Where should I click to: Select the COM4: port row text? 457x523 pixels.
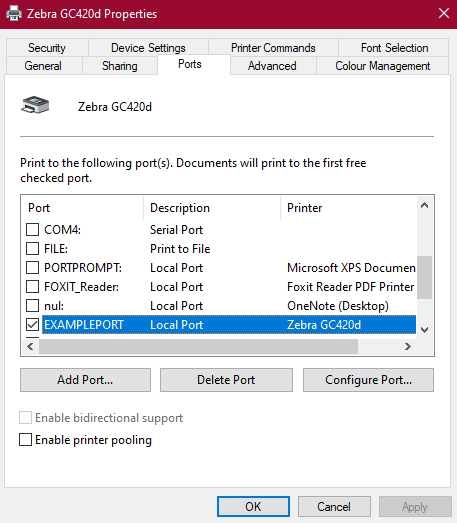click(62, 230)
